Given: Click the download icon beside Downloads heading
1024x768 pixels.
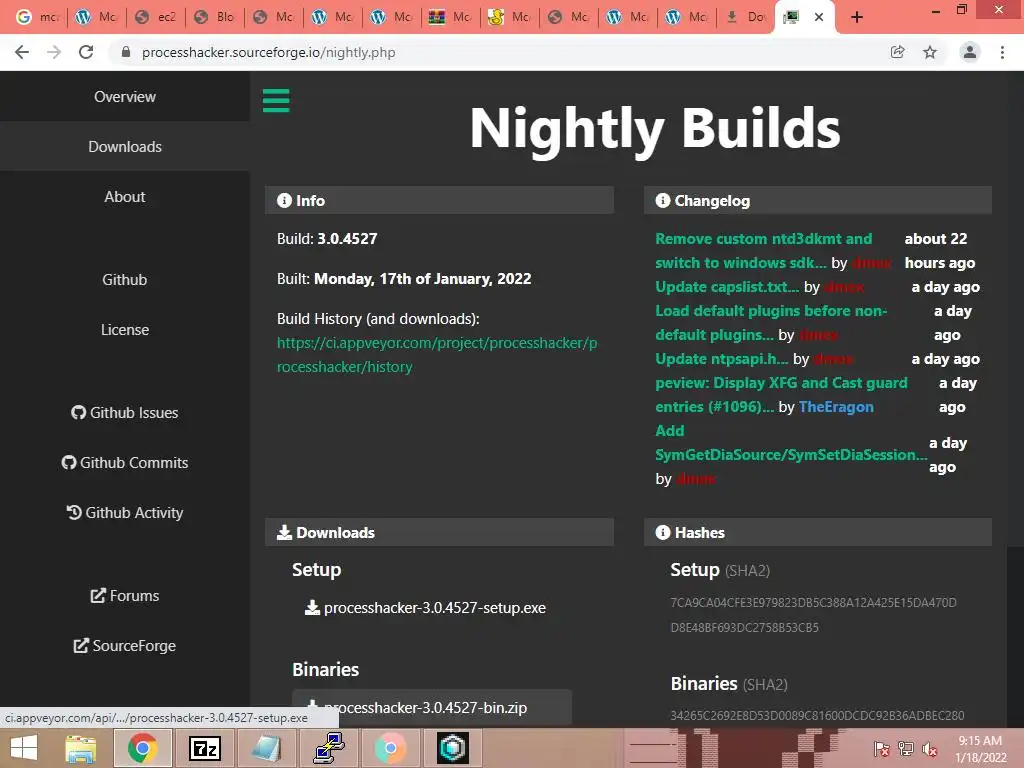Looking at the screenshot, I should point(284,532).
